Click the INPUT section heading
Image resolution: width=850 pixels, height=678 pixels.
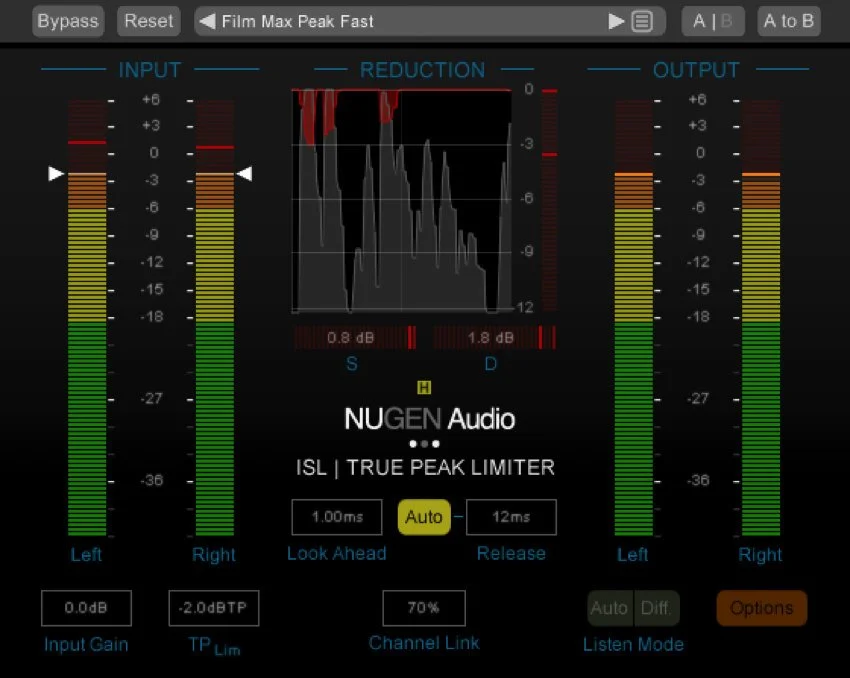click(x=150, y=70)
